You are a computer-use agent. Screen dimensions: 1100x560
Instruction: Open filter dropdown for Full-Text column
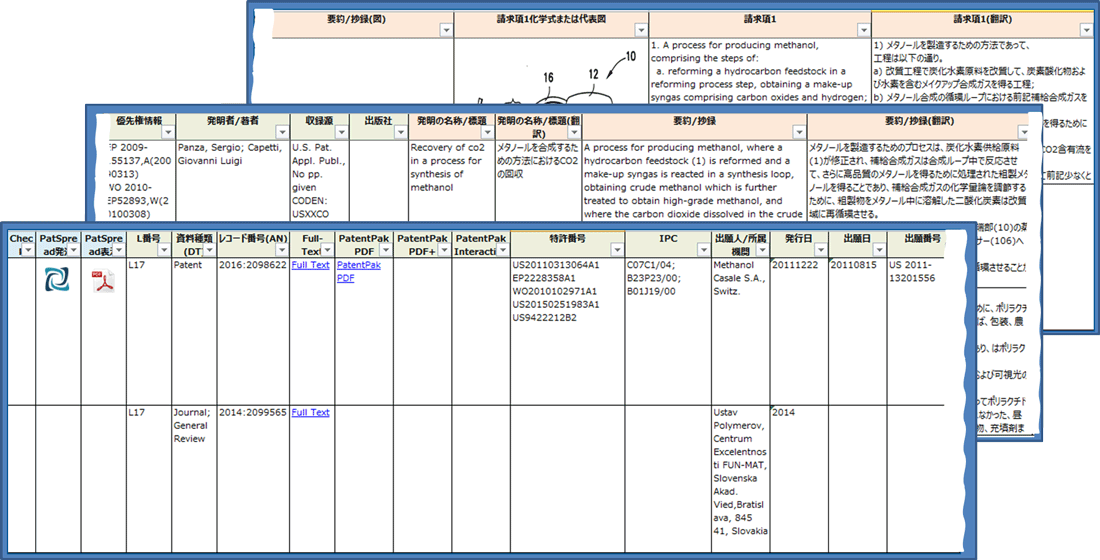(x=326, y=251)
